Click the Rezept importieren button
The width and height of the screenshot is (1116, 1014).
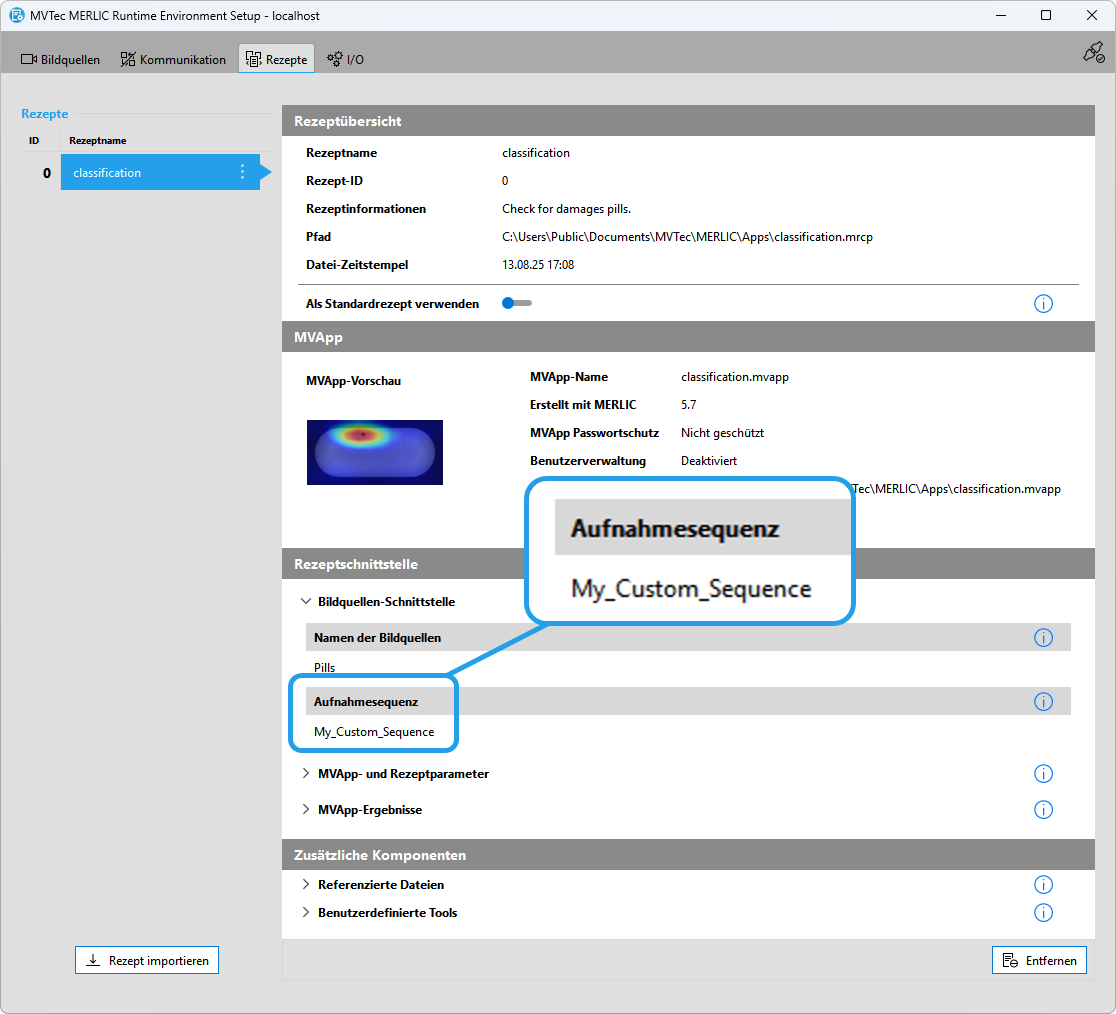(147, 960)
